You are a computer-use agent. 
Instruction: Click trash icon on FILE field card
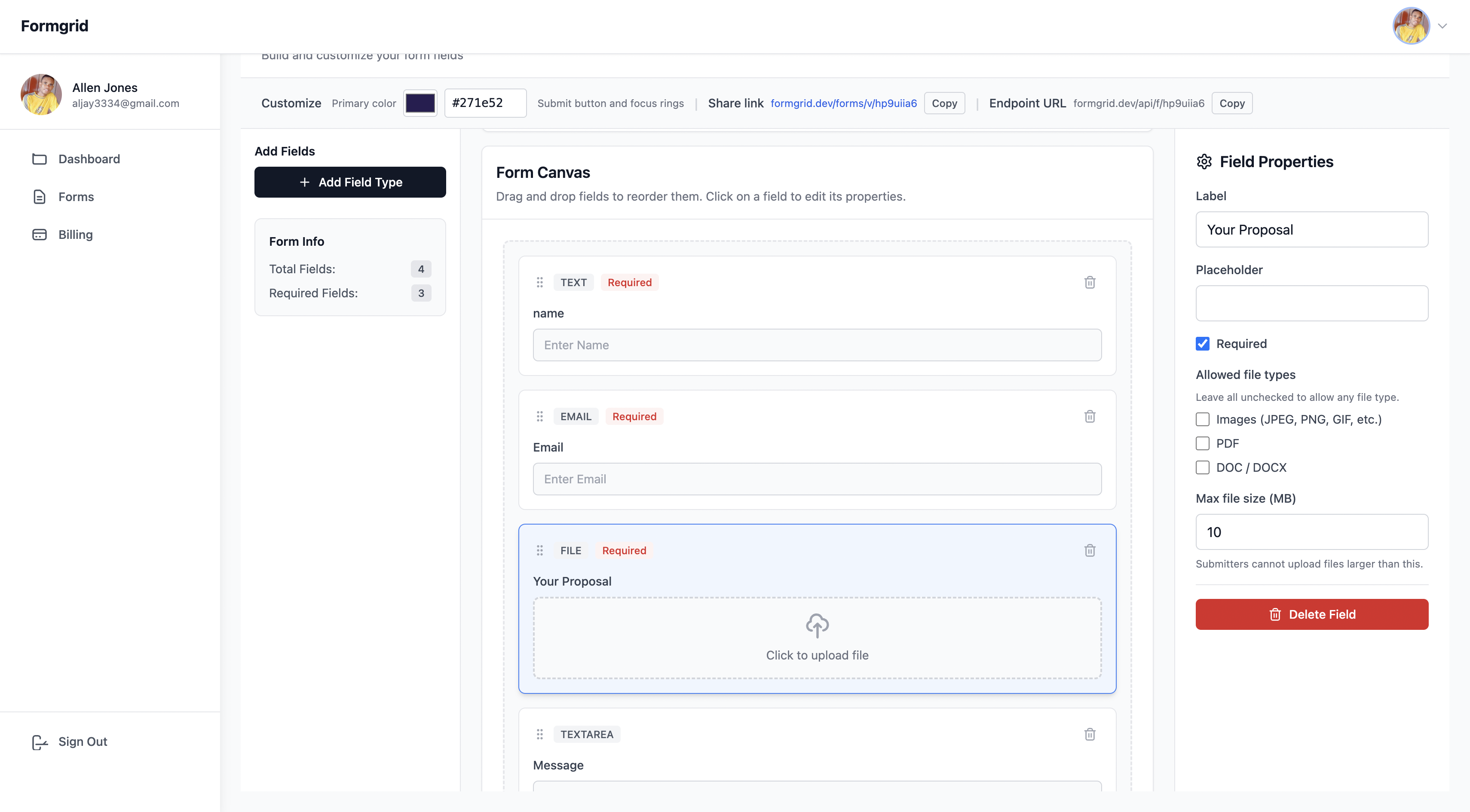(x=1089, y=550)
